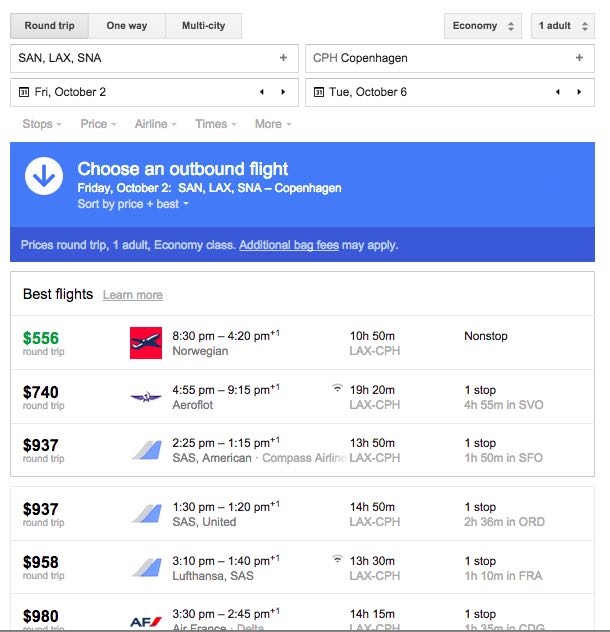Expand Sort by price + best menu
The height and width of the screenshot is (632, 610).
pos(133,204)
